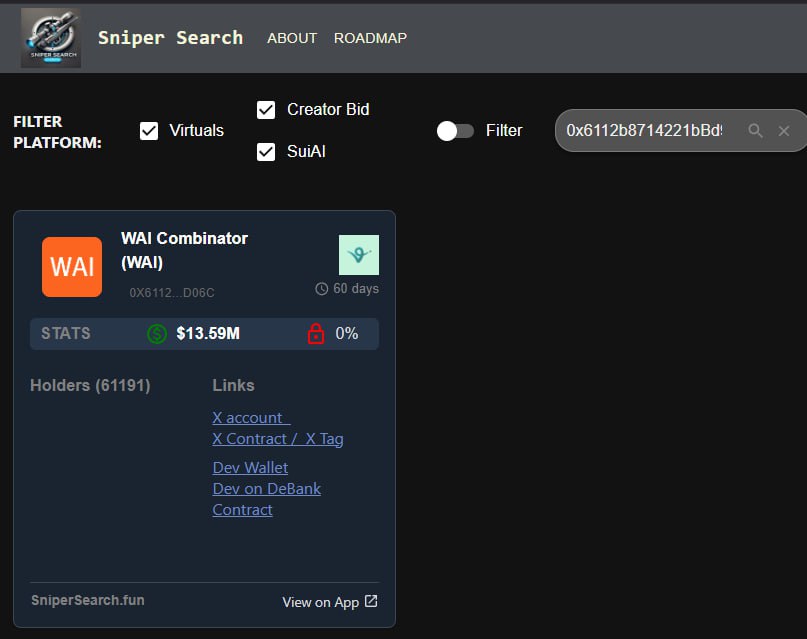The width and height of the screenshot is (807, 639).
Task: Disable the Creator Bid checkbox
Action: [266, 110]
